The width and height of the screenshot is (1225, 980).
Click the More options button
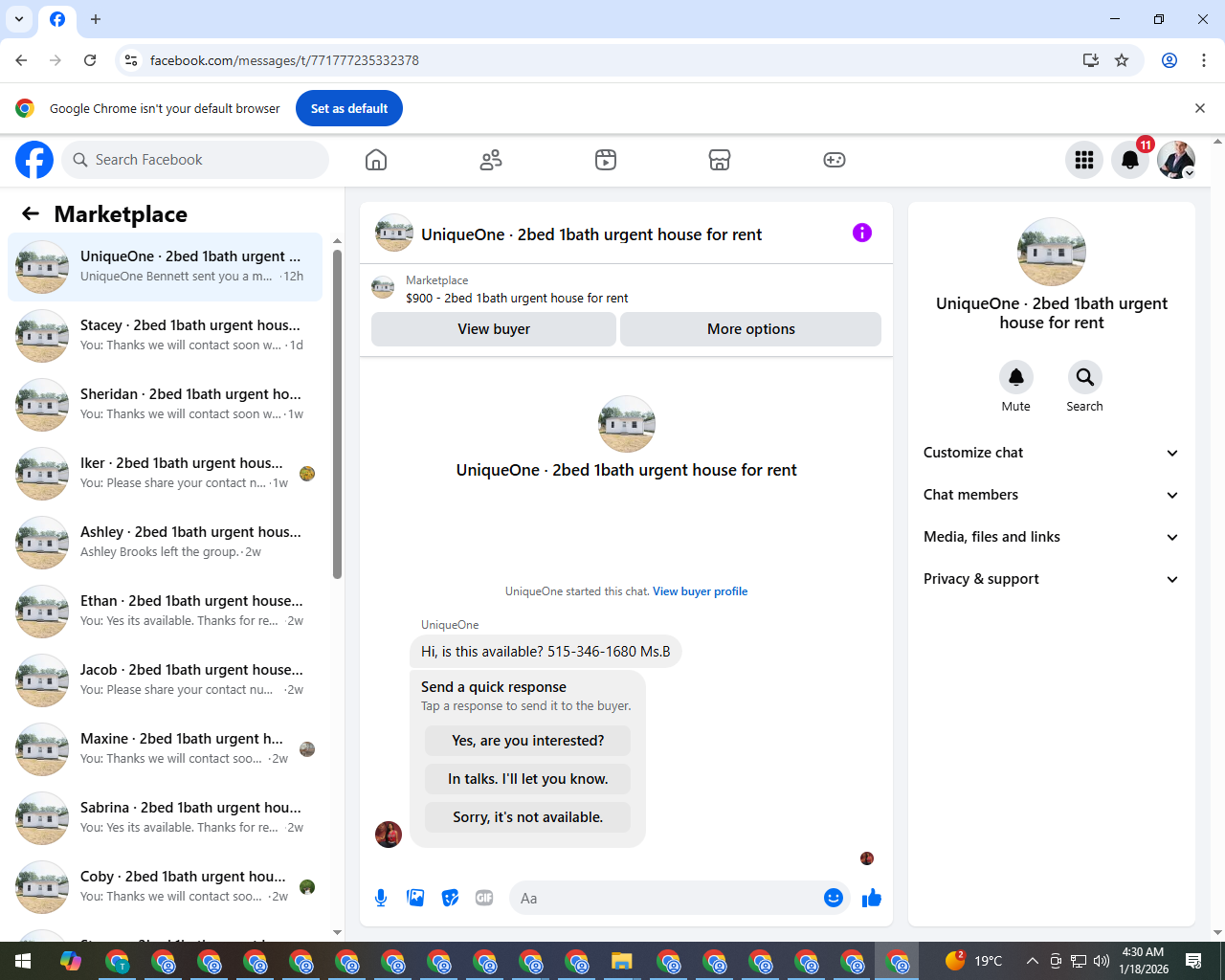coord(751,329)
